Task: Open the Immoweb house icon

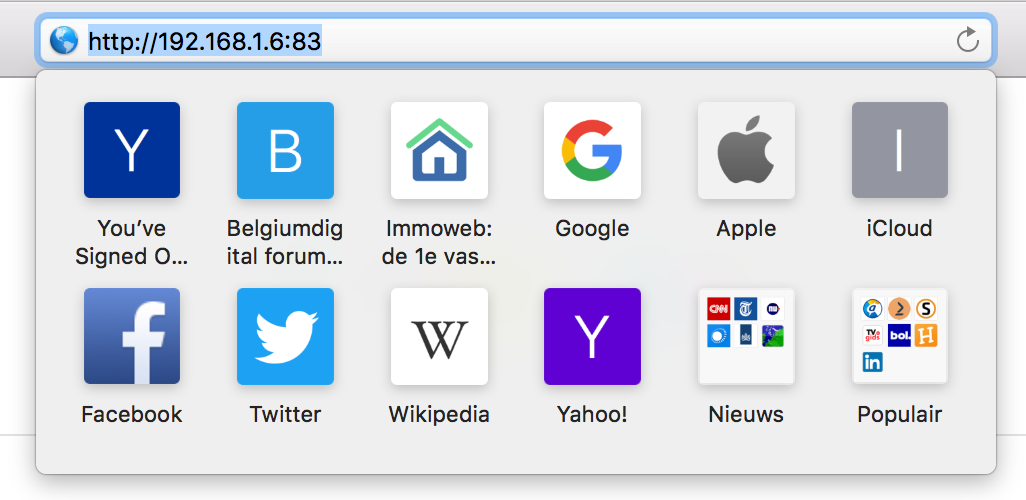Action: coord(439,150)
